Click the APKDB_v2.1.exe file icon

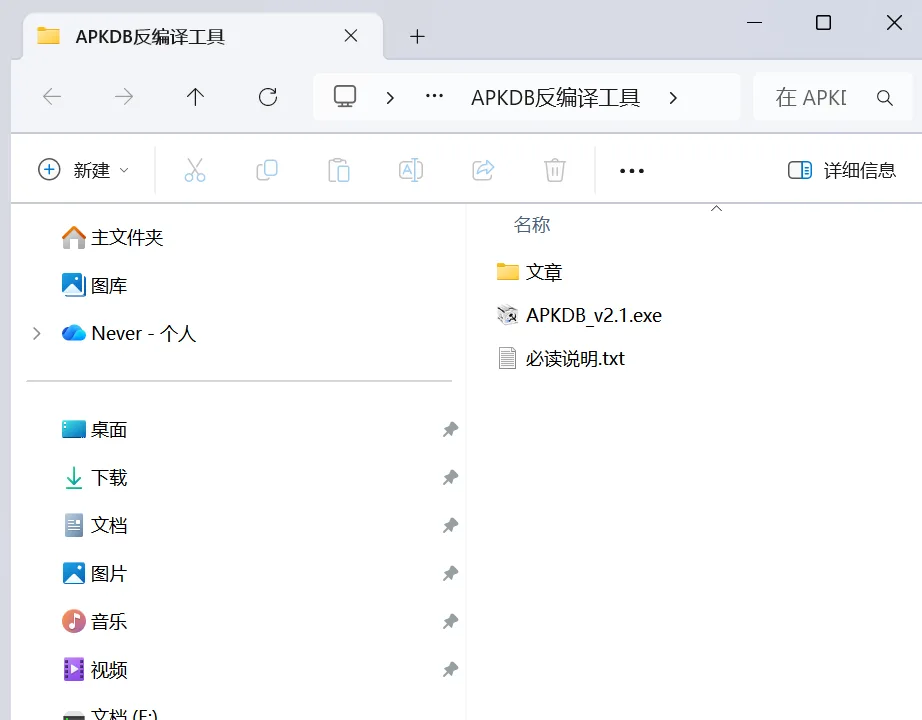[507, 315]
